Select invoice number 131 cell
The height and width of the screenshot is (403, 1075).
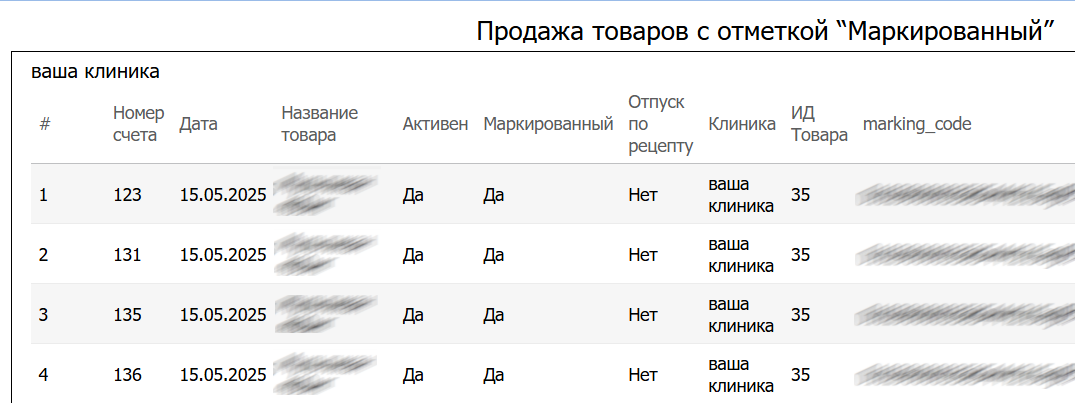coord(127,254)
